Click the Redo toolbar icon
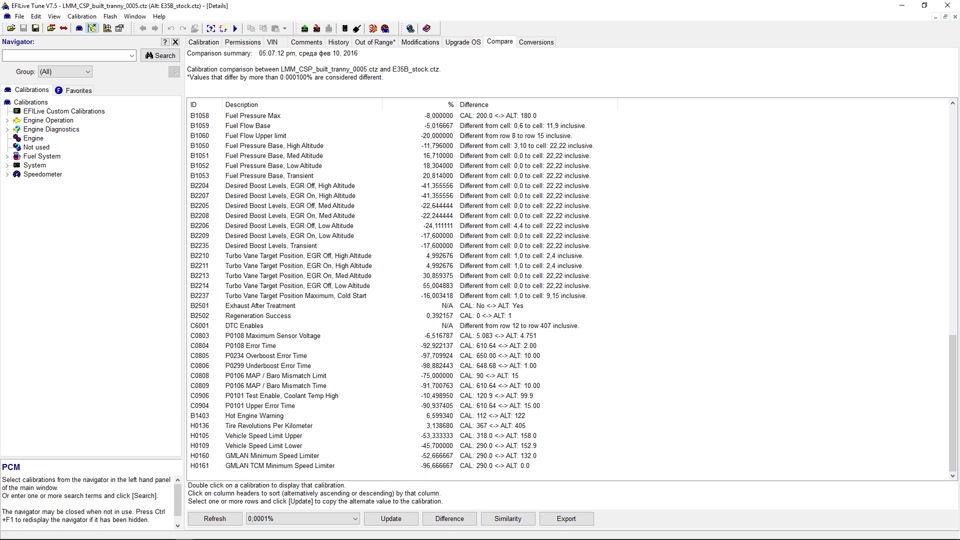 (x=183, y=28)
